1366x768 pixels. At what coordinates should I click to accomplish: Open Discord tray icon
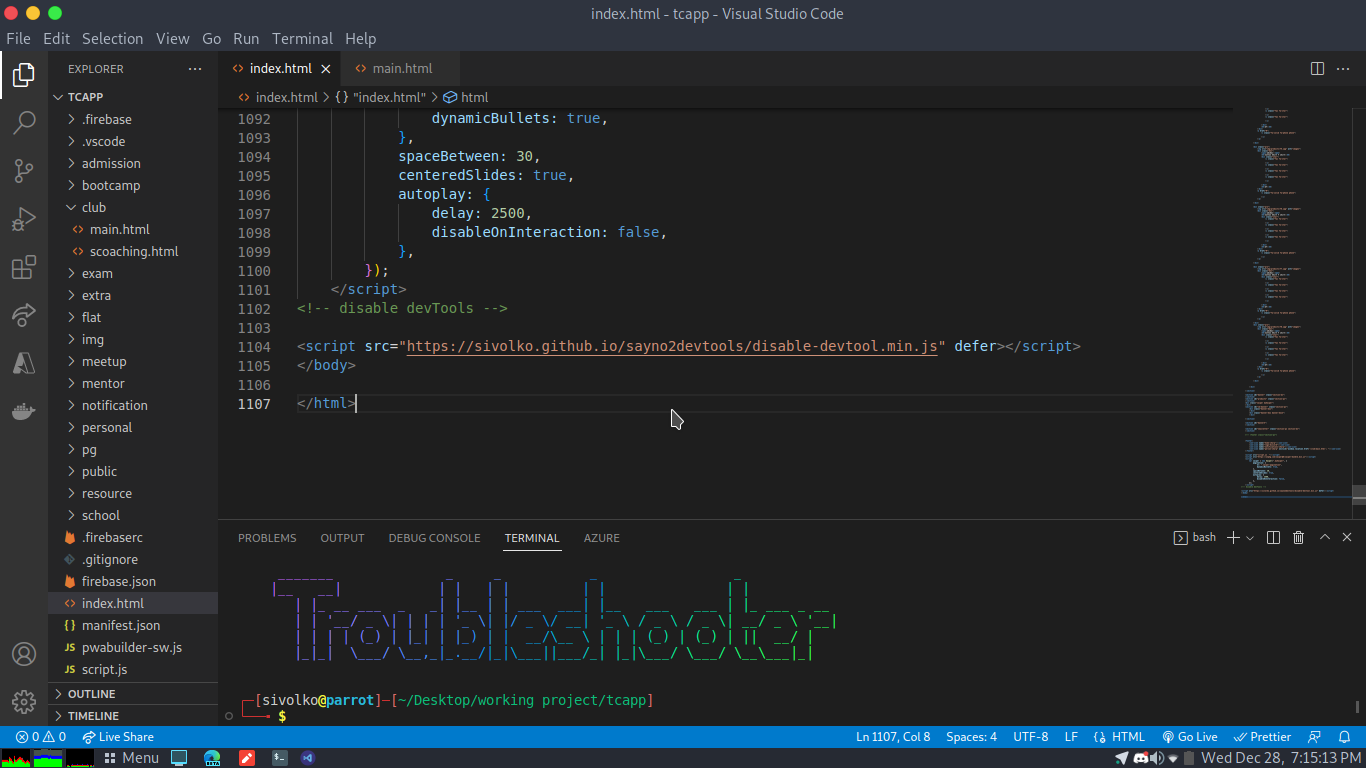pos(1139,758)
